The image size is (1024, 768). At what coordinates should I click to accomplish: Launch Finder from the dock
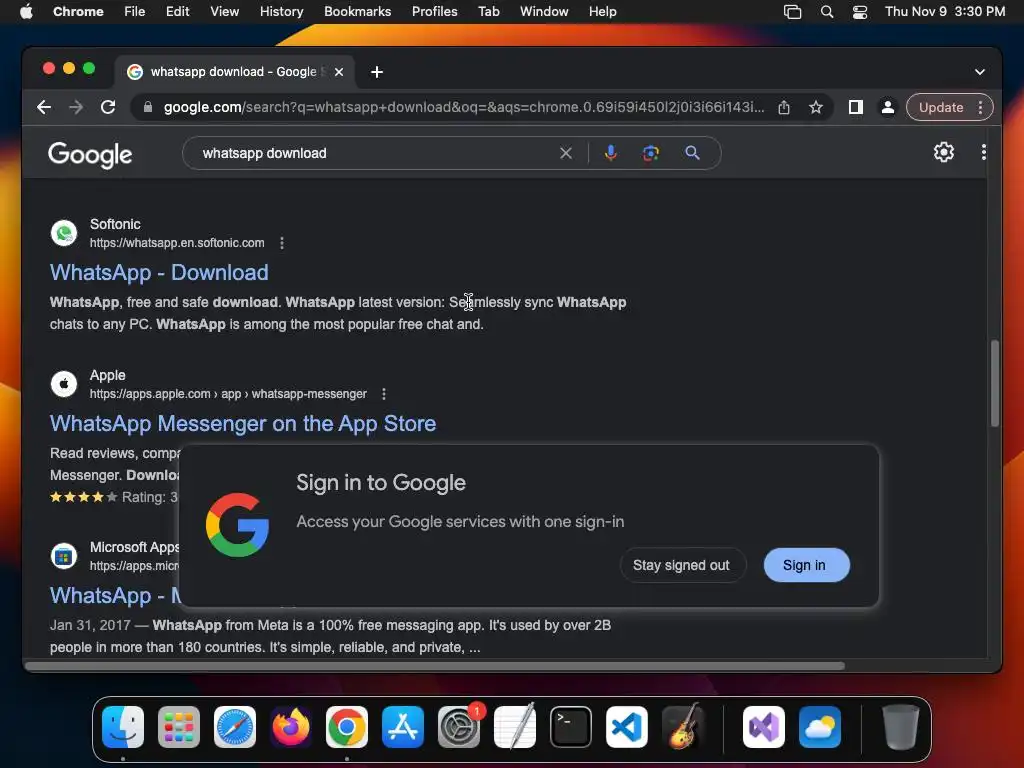(x=123, y=727)
